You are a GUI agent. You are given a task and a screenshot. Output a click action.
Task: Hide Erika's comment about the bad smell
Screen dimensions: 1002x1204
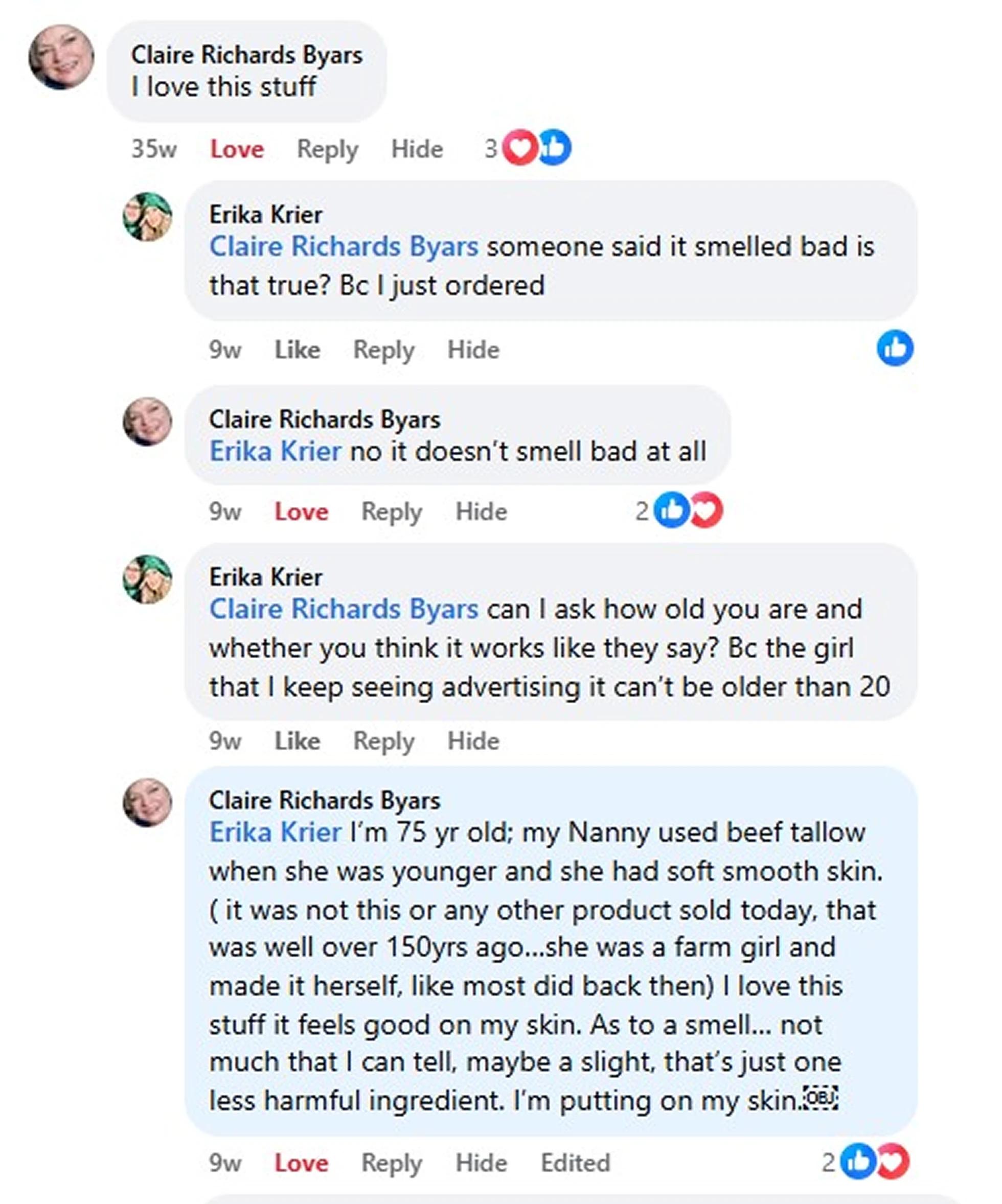click(x=474, y=349)
